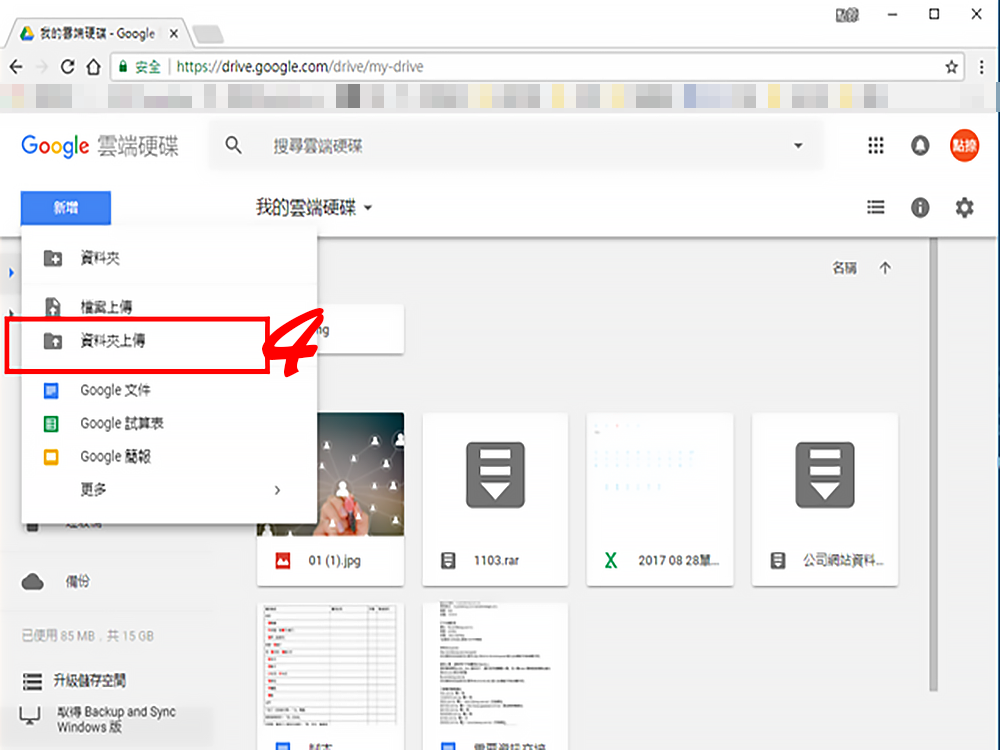1000x750 pixels.
Task: Expand the sidebar tree blue arrow
Action: pos(11,273)
